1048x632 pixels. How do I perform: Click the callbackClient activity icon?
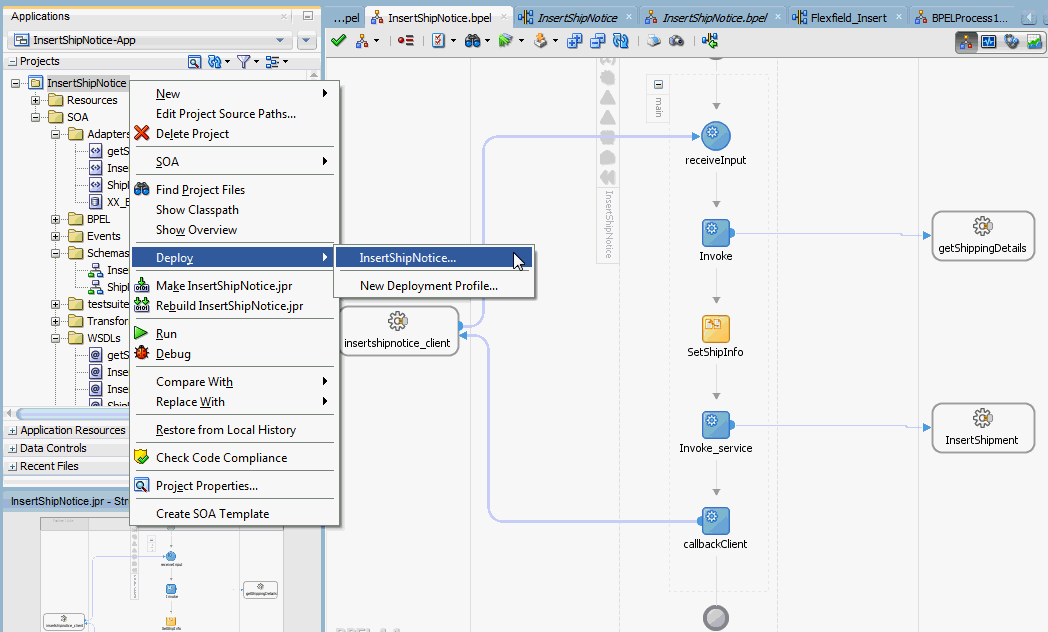click(716, 520)
